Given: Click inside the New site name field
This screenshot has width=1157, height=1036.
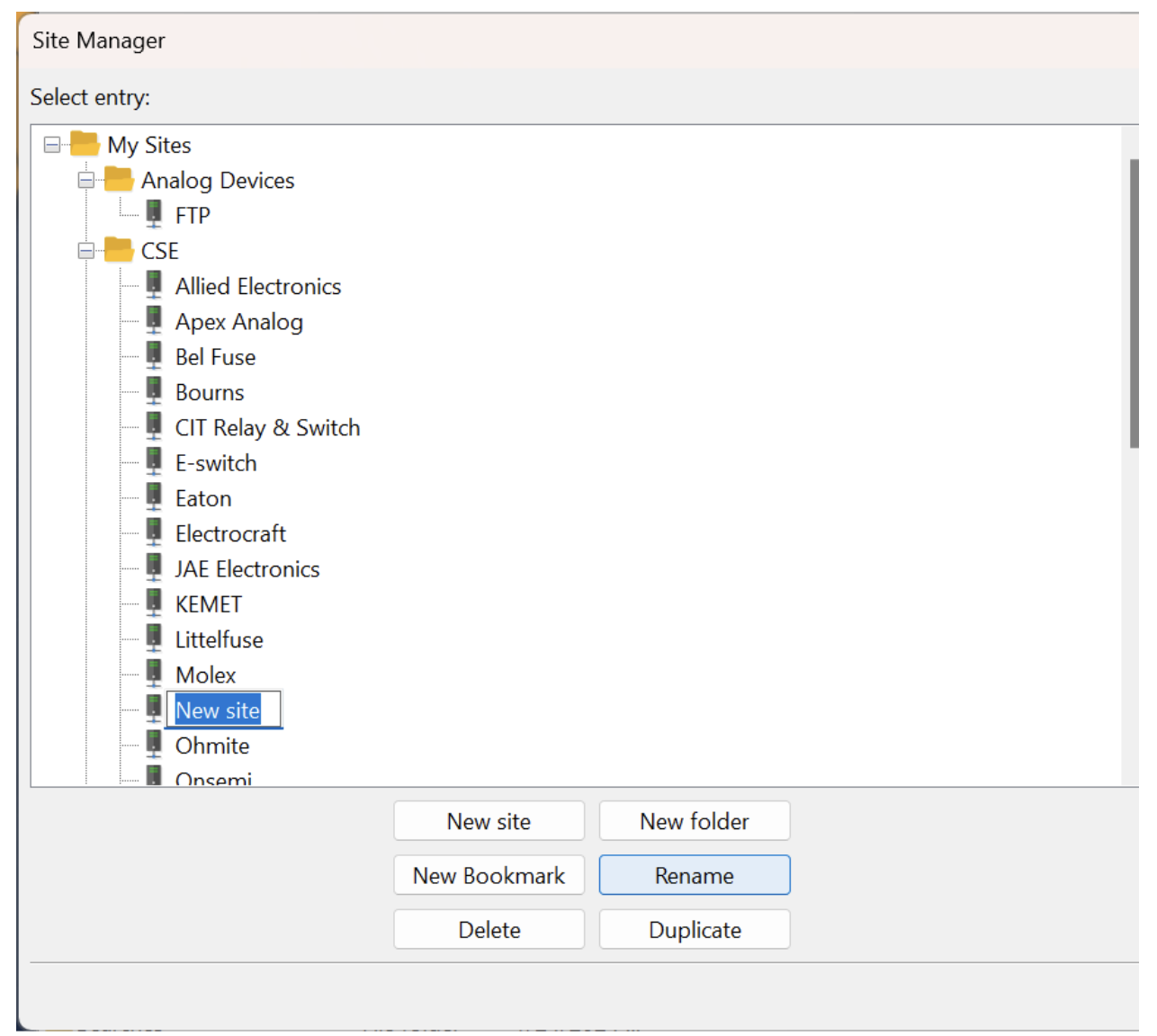Looking at the screenshot, I should tap(225, 710).
